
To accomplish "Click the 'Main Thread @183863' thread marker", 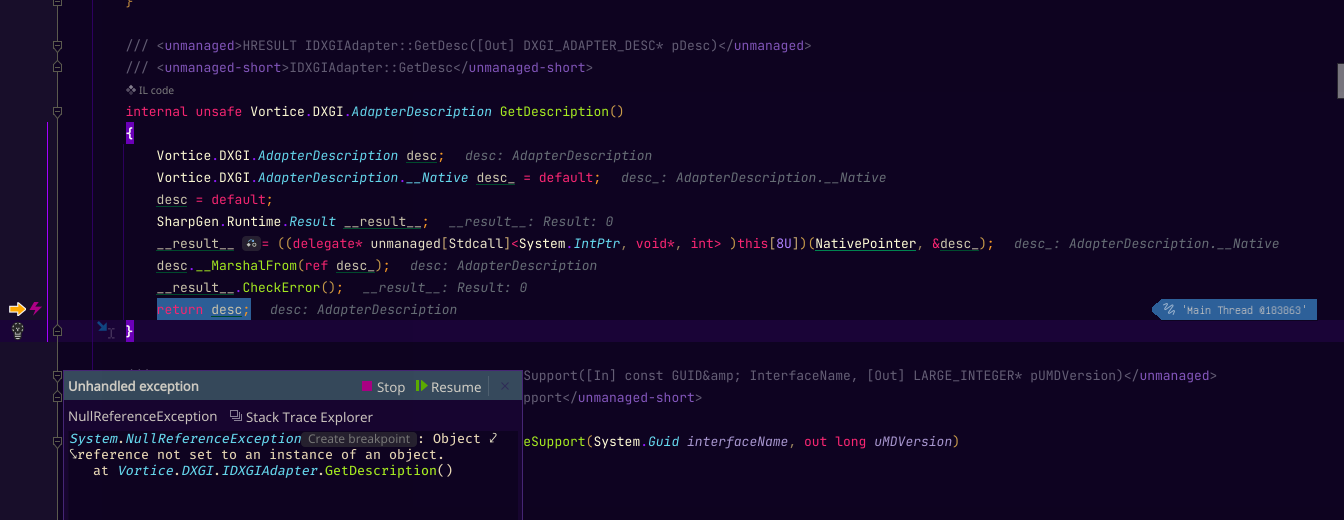I will coord(1236,310).
